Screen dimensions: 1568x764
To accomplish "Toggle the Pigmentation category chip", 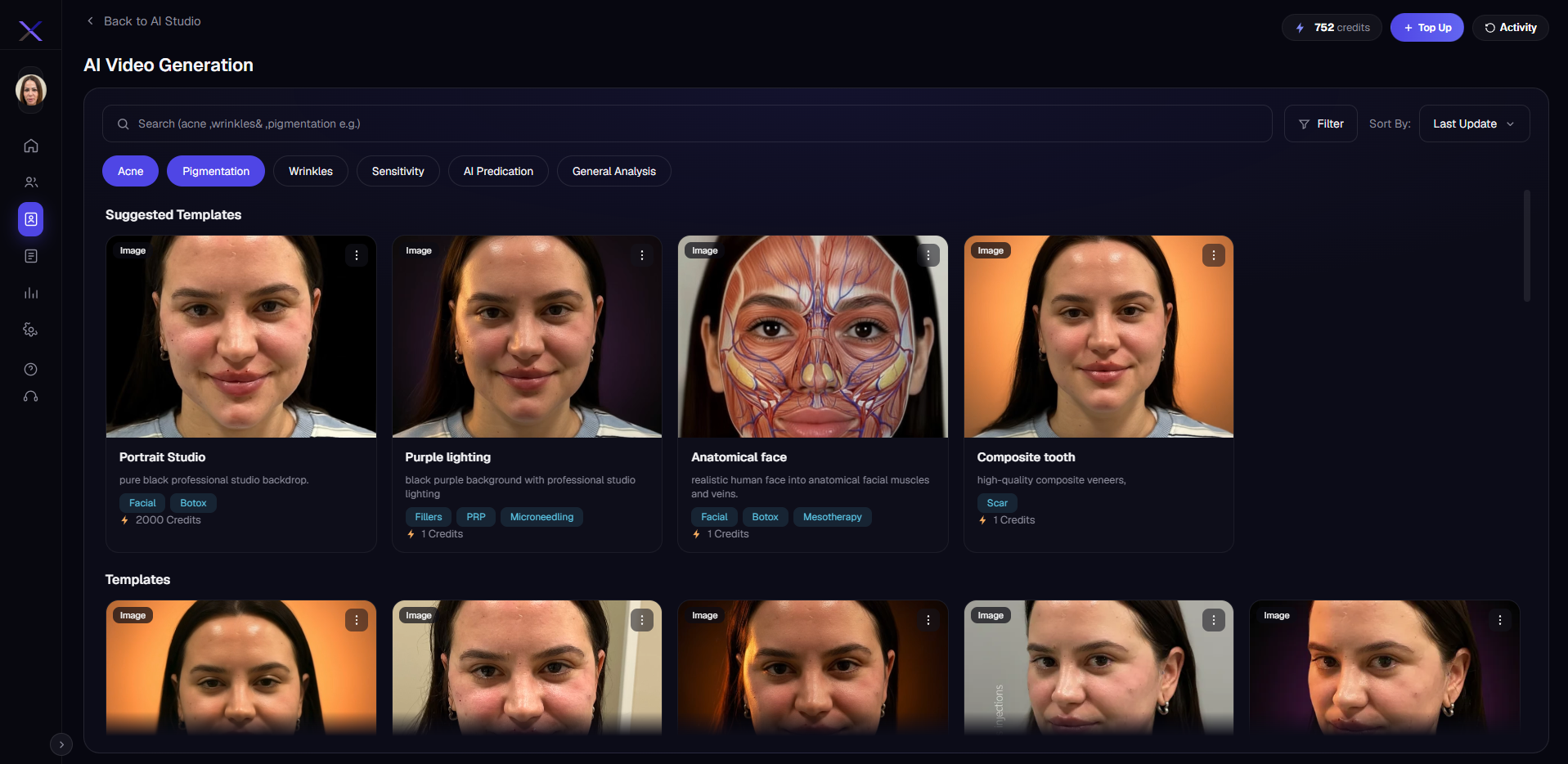I will pyautogui.click(x=216, y=171).
